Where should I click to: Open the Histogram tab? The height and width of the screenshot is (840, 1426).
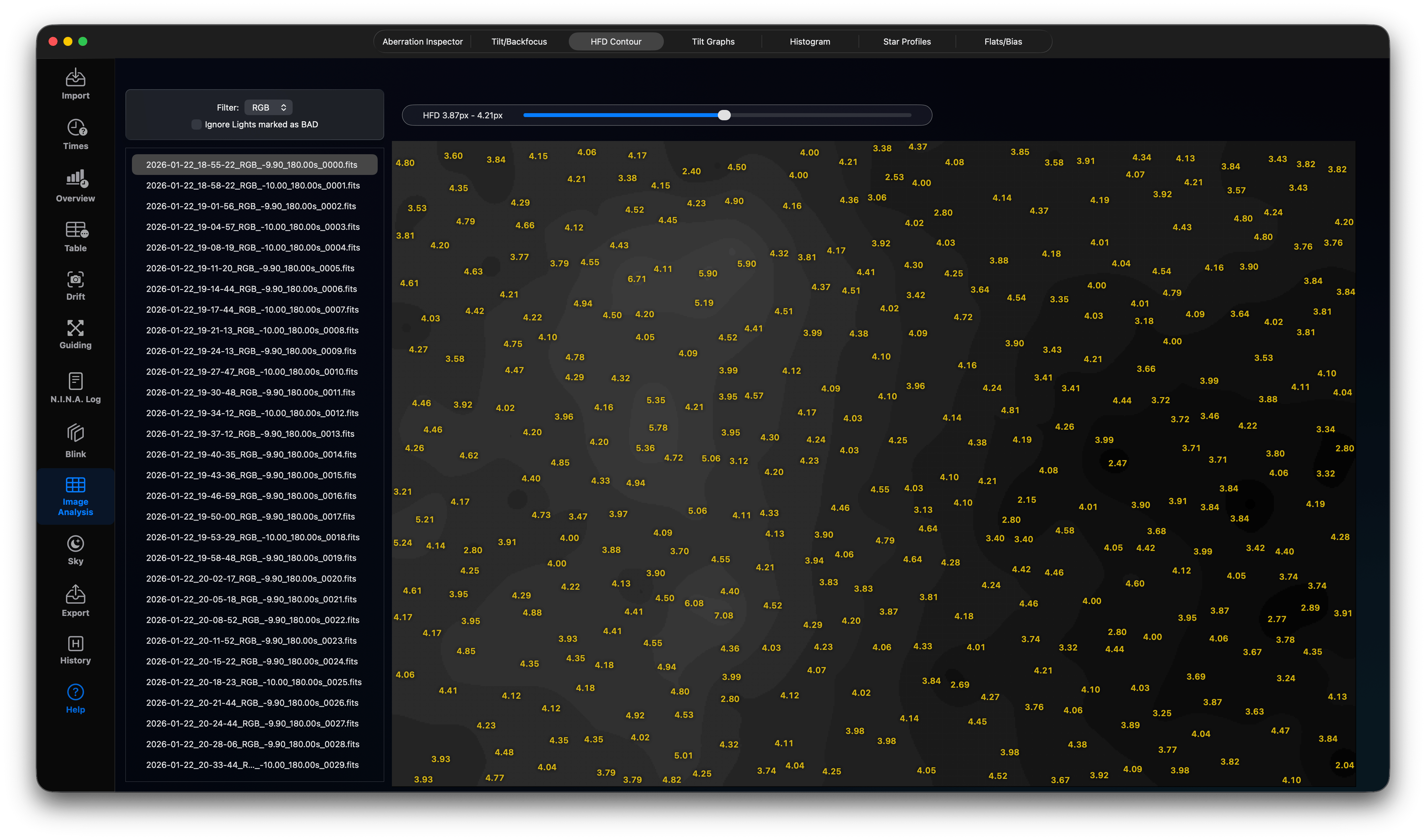[810, 41]
